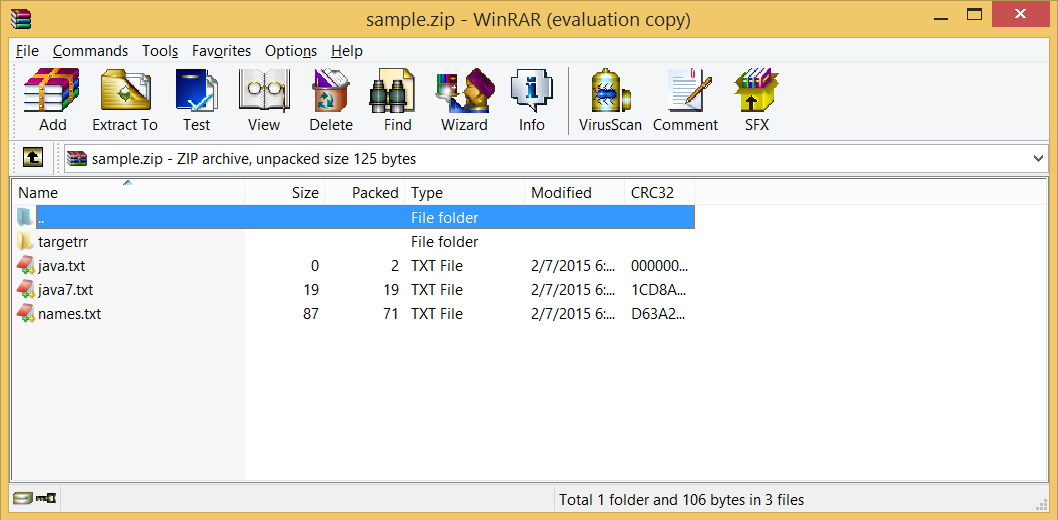The image size is (1058, 520).
Task: Click the java7.txt file icon
Action: (25, 290)
